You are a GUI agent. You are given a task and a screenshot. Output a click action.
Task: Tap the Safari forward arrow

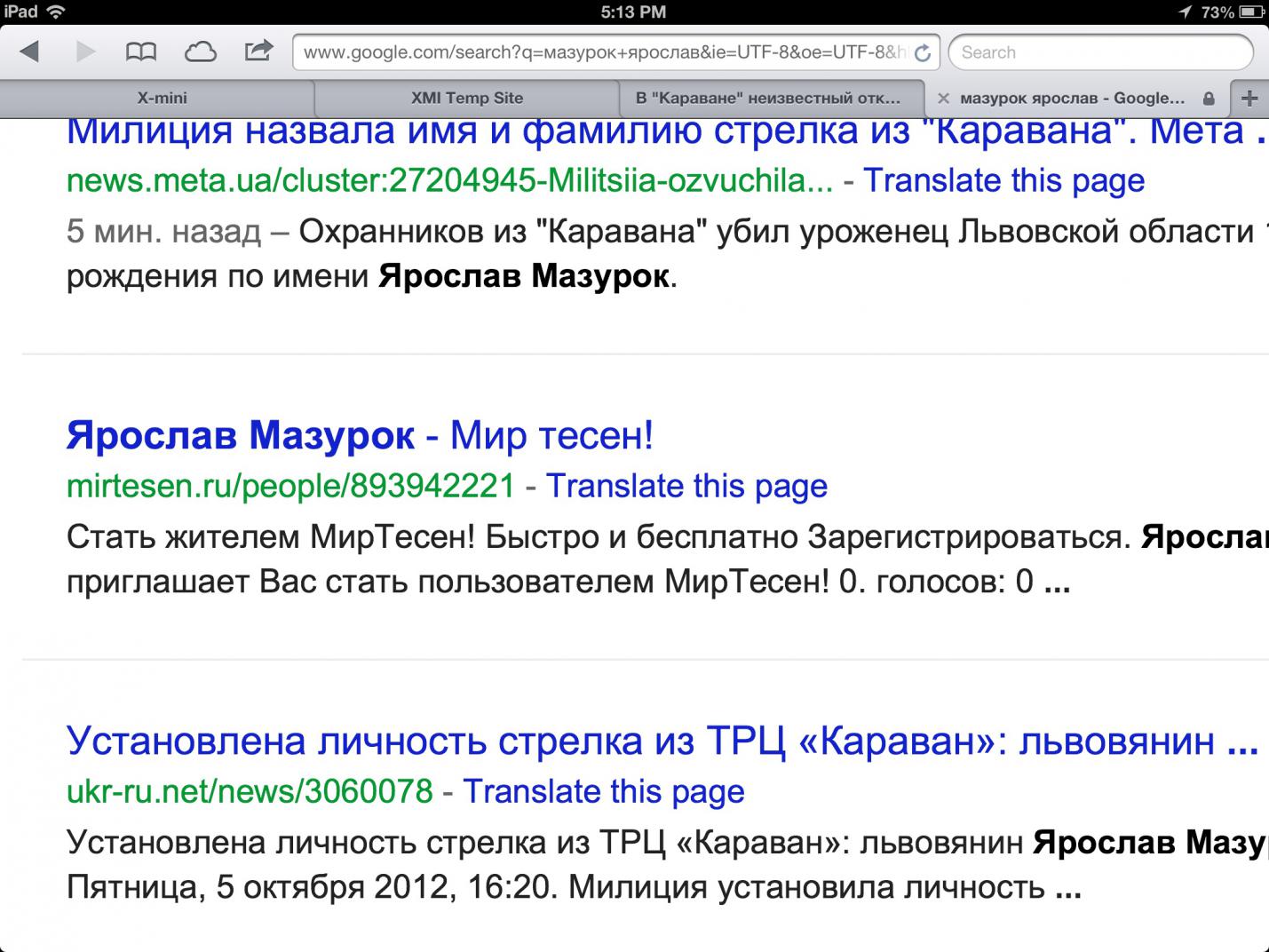pos(85,52)
